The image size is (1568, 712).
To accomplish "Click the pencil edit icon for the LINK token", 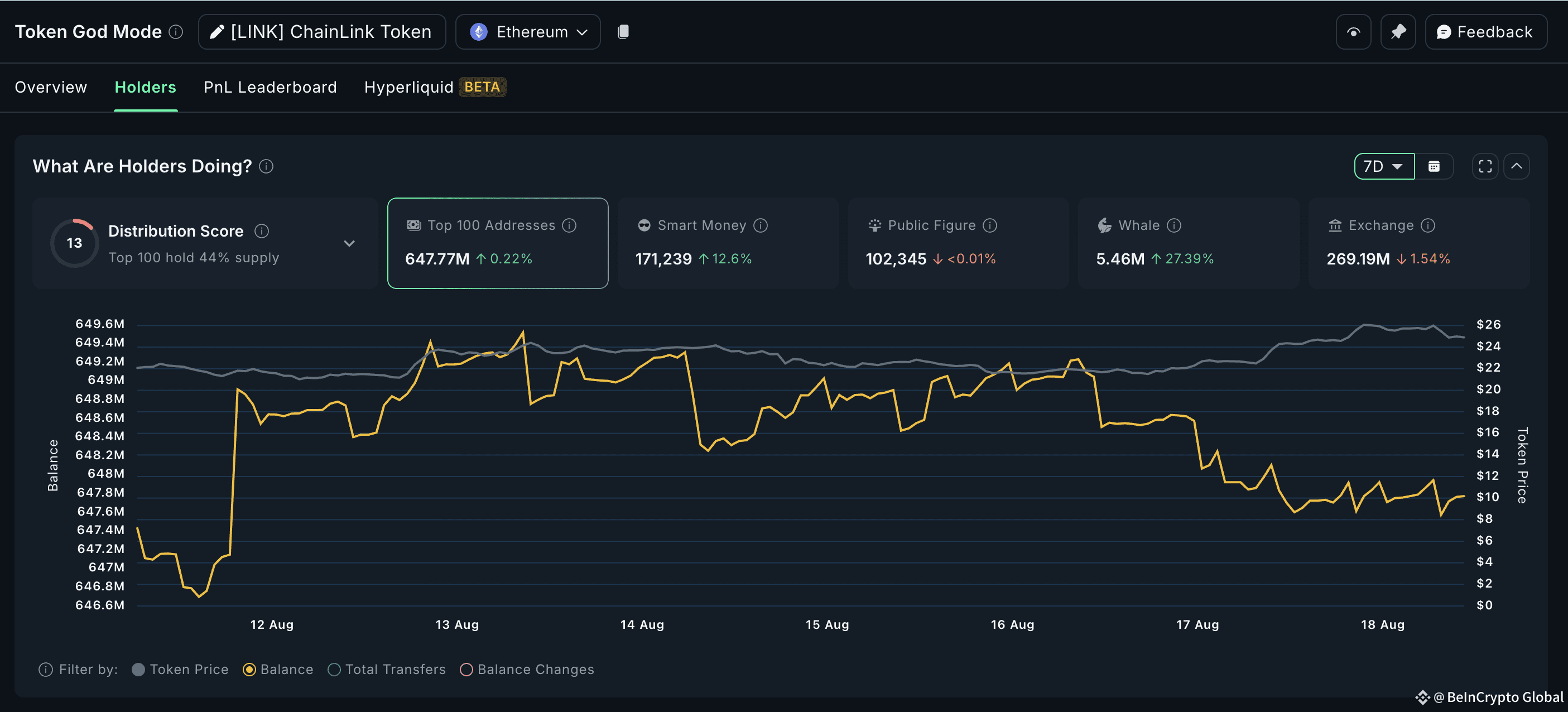I will point(217,32).
